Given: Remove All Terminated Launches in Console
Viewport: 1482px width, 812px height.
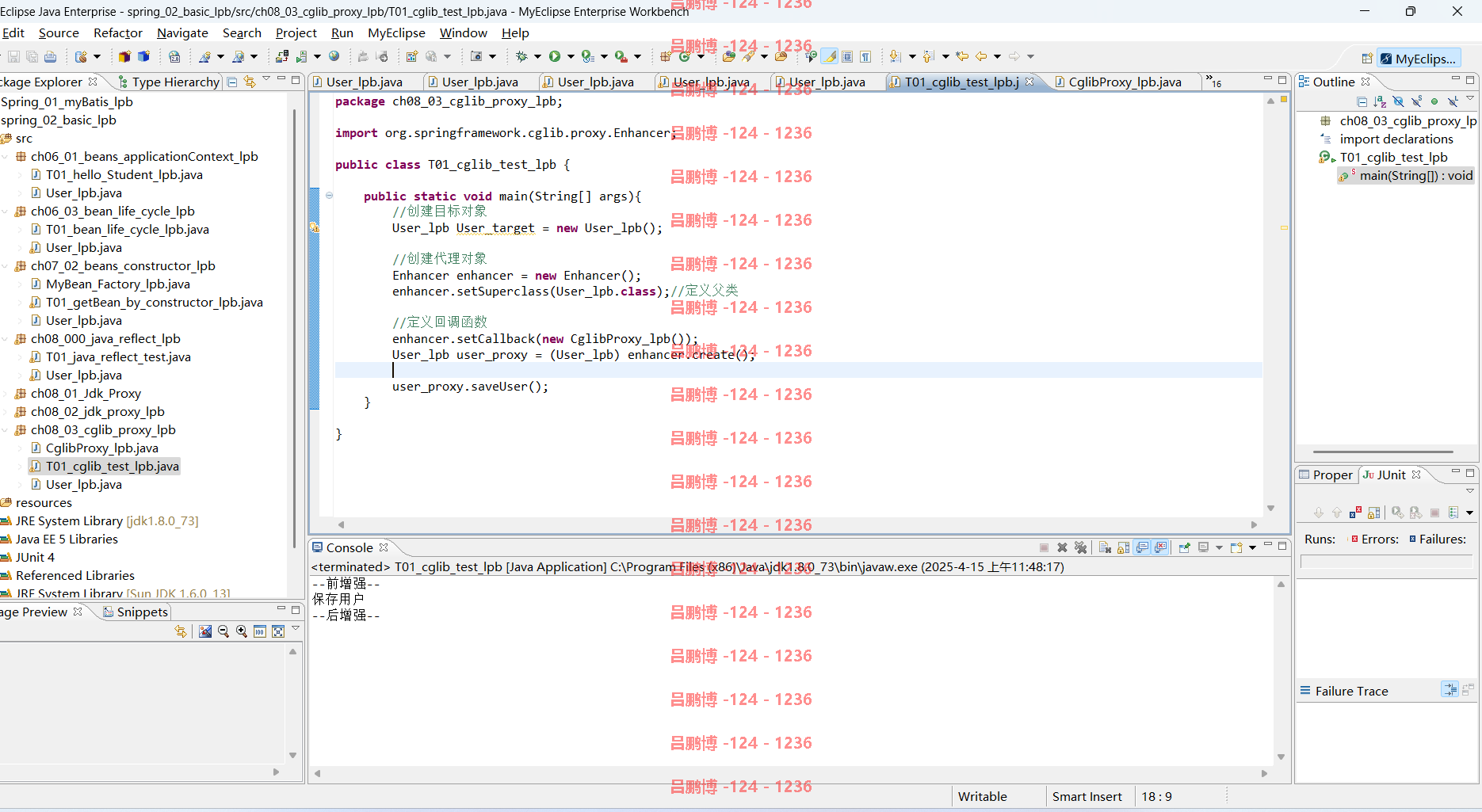Looking at the screenshot, I should [x=1080, y=547].
